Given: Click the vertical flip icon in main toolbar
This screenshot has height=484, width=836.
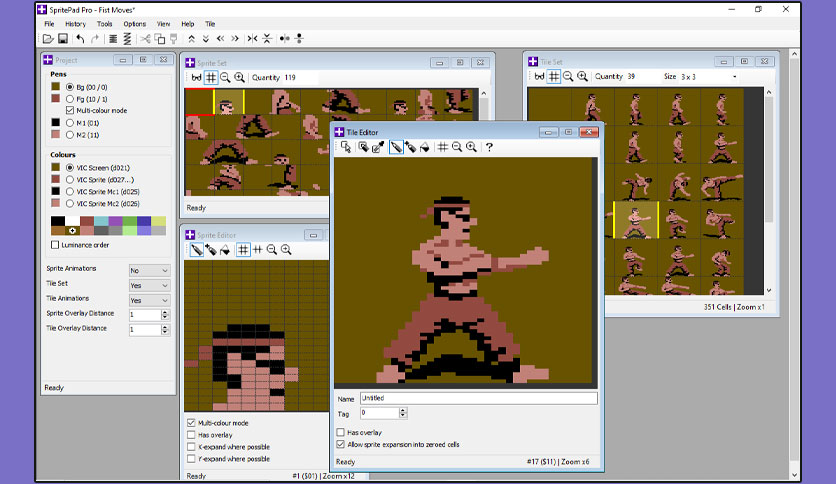Looking at the screenshot, I should 267,38.
